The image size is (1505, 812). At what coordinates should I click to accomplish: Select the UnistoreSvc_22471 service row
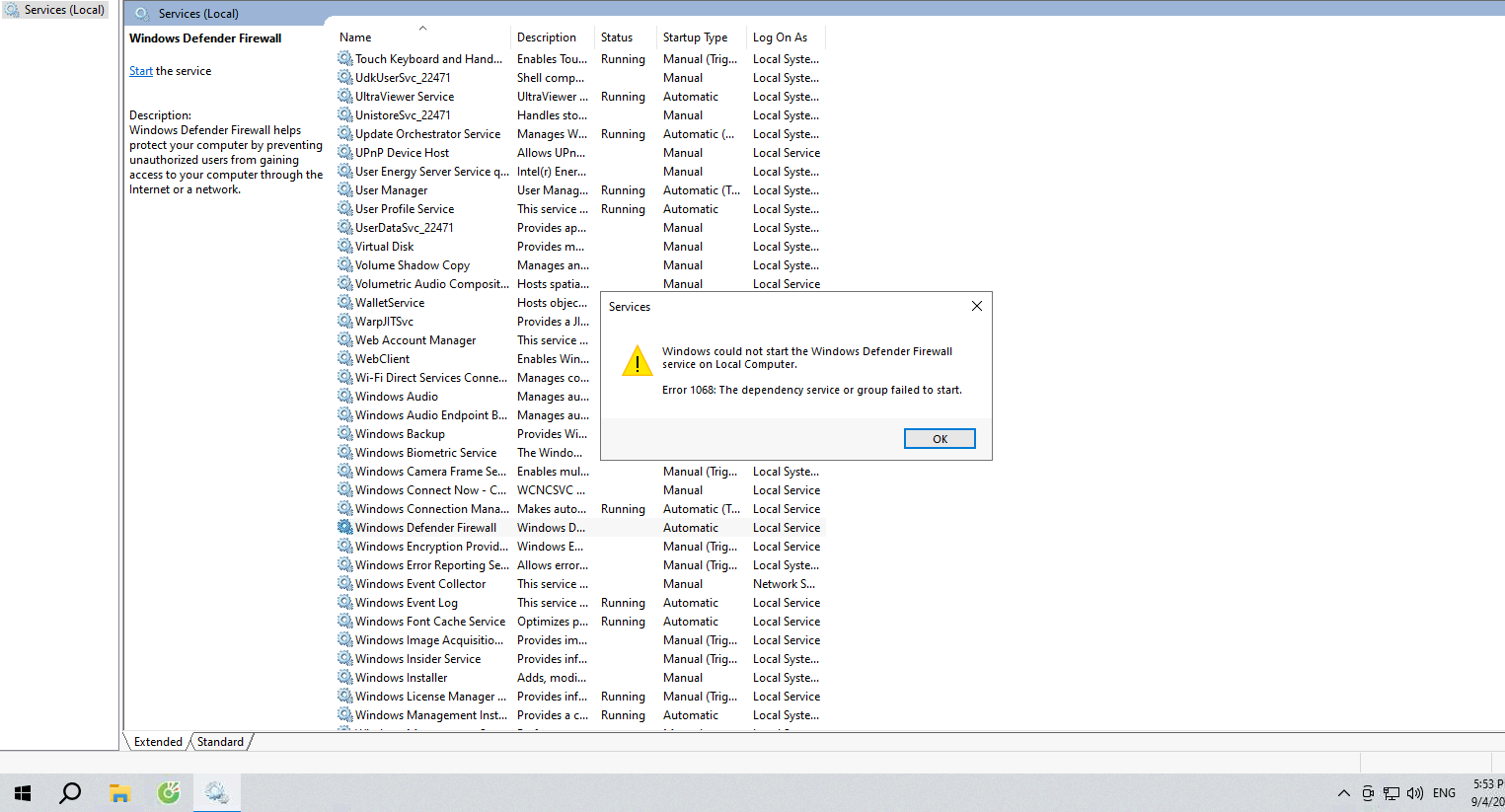pos(580,115)
